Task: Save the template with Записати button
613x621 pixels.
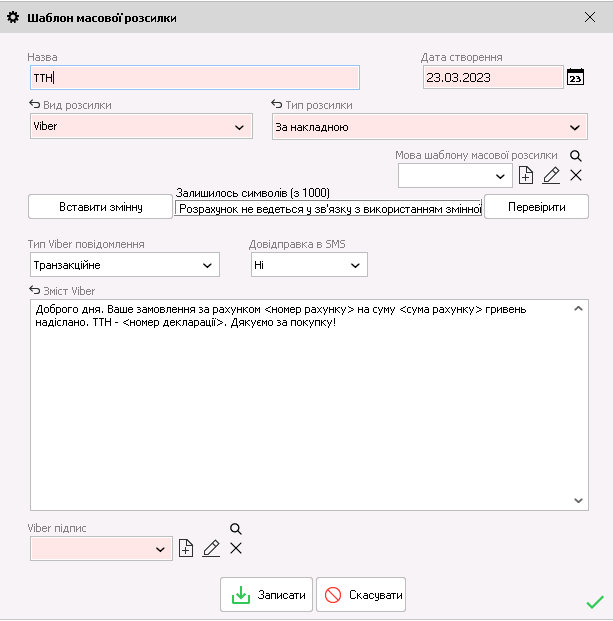Action: 267,595
